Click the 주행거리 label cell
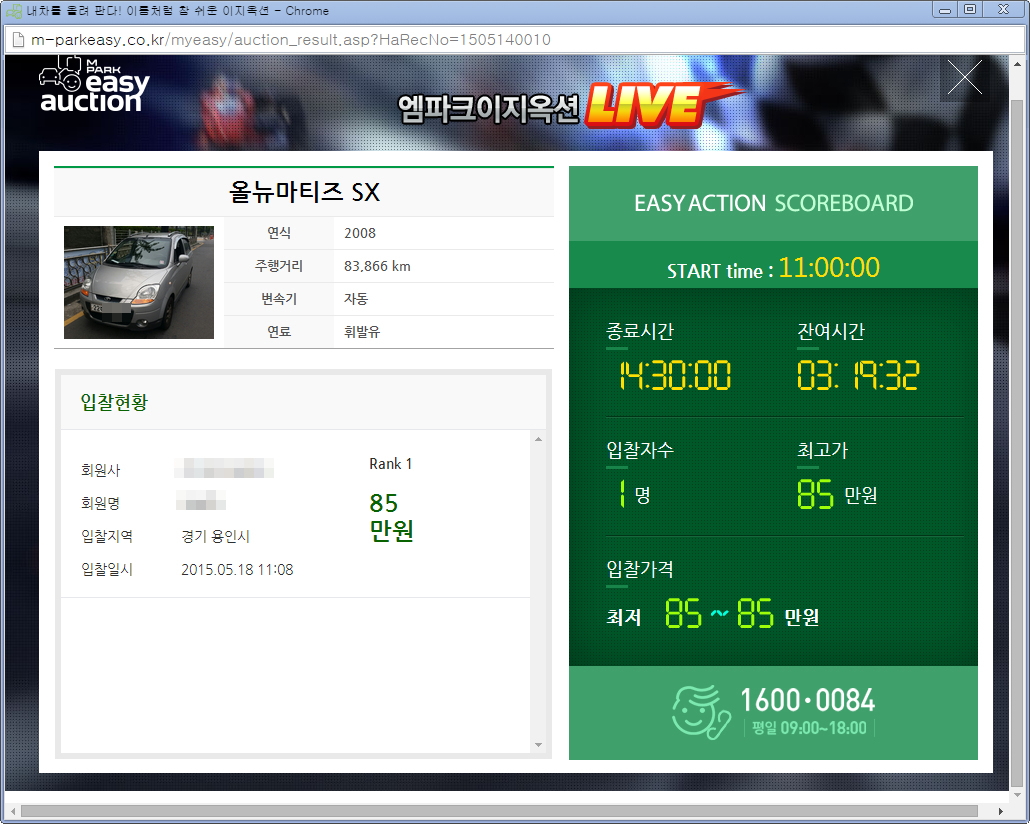The width and height of the screenshot is (1030, 824). [279, 266]
